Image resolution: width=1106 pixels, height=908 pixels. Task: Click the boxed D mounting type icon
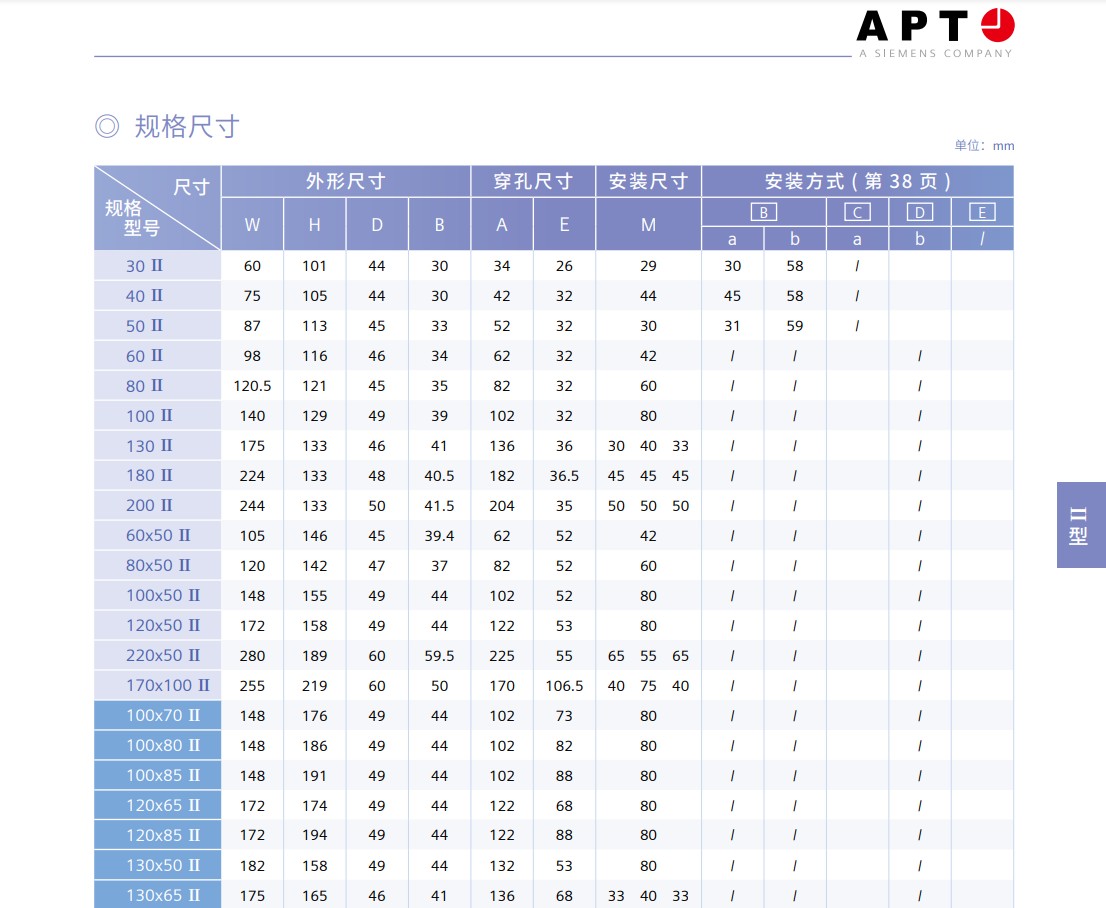coord(919,212)
